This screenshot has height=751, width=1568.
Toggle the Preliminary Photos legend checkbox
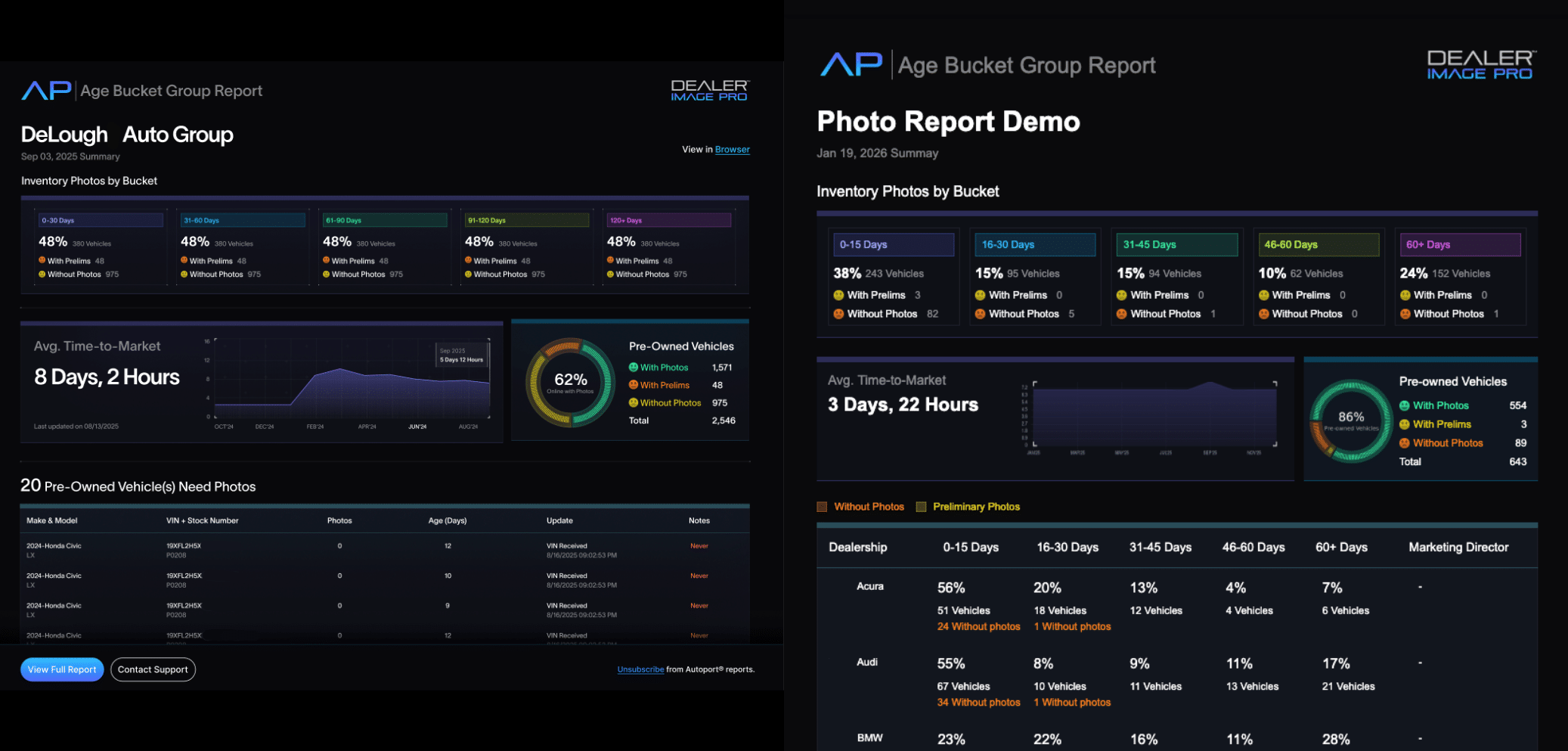tap(921, 507)
